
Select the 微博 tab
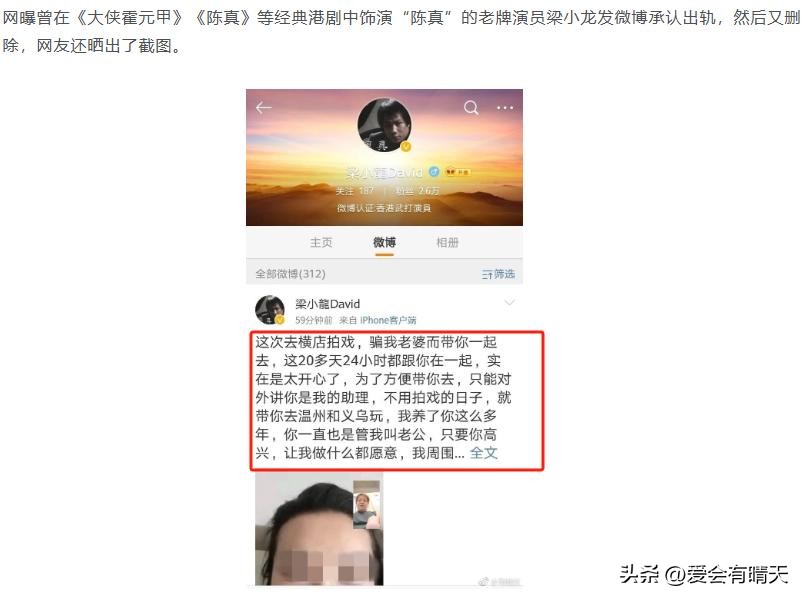(x=384, y=242)
